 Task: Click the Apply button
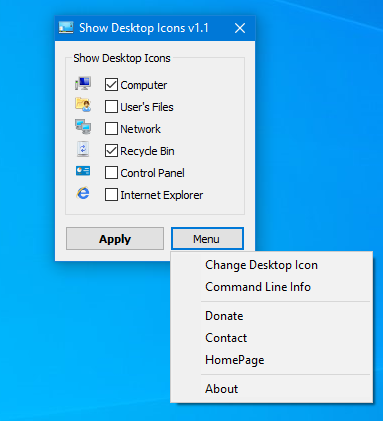[x=115, y=239]
